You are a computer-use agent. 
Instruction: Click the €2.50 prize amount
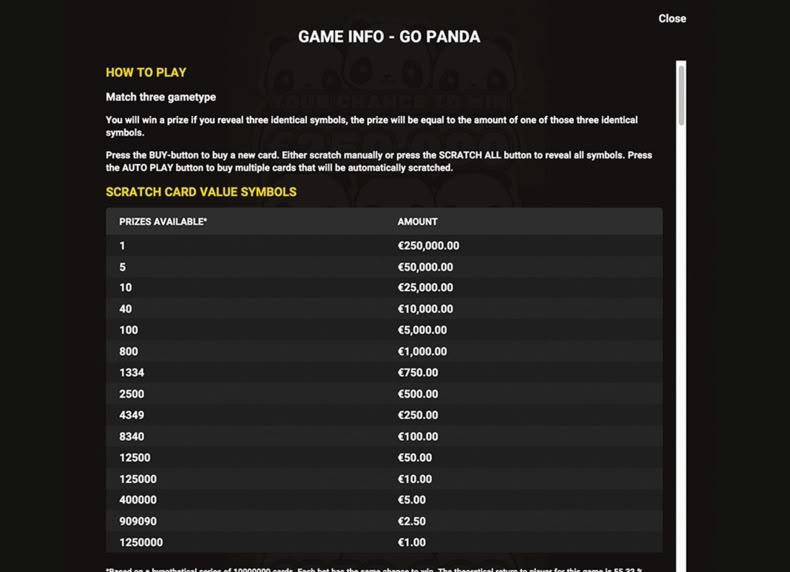(x=412, y=521)
